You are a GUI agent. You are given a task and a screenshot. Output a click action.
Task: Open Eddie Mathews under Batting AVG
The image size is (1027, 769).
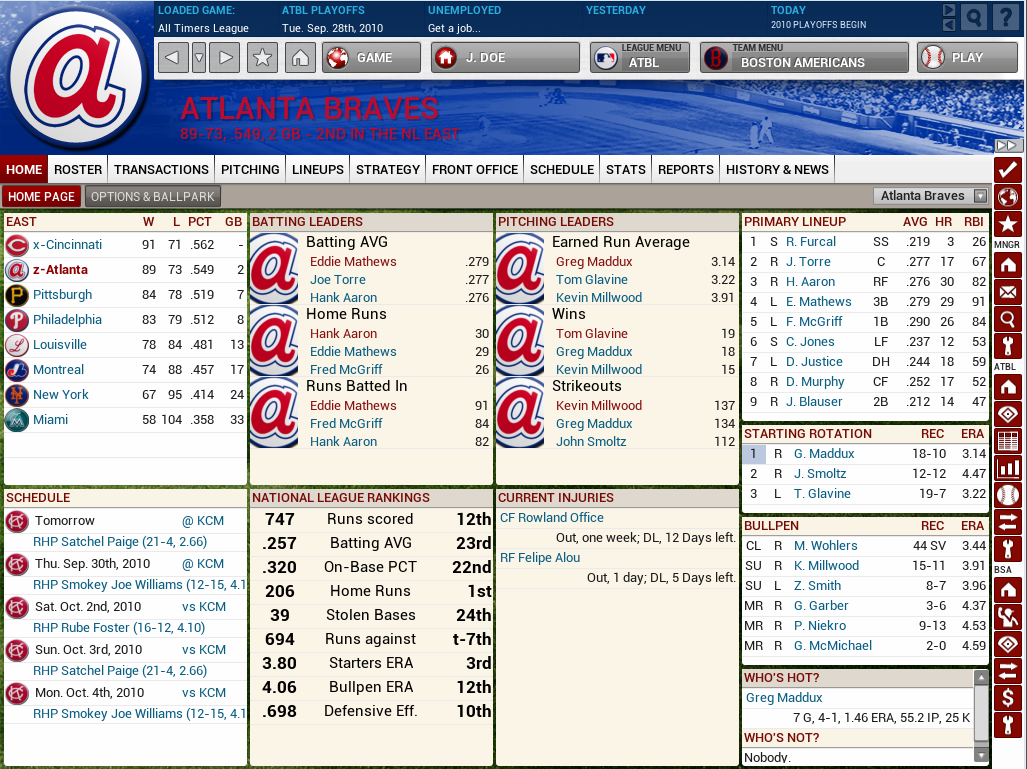pos(353,261)
